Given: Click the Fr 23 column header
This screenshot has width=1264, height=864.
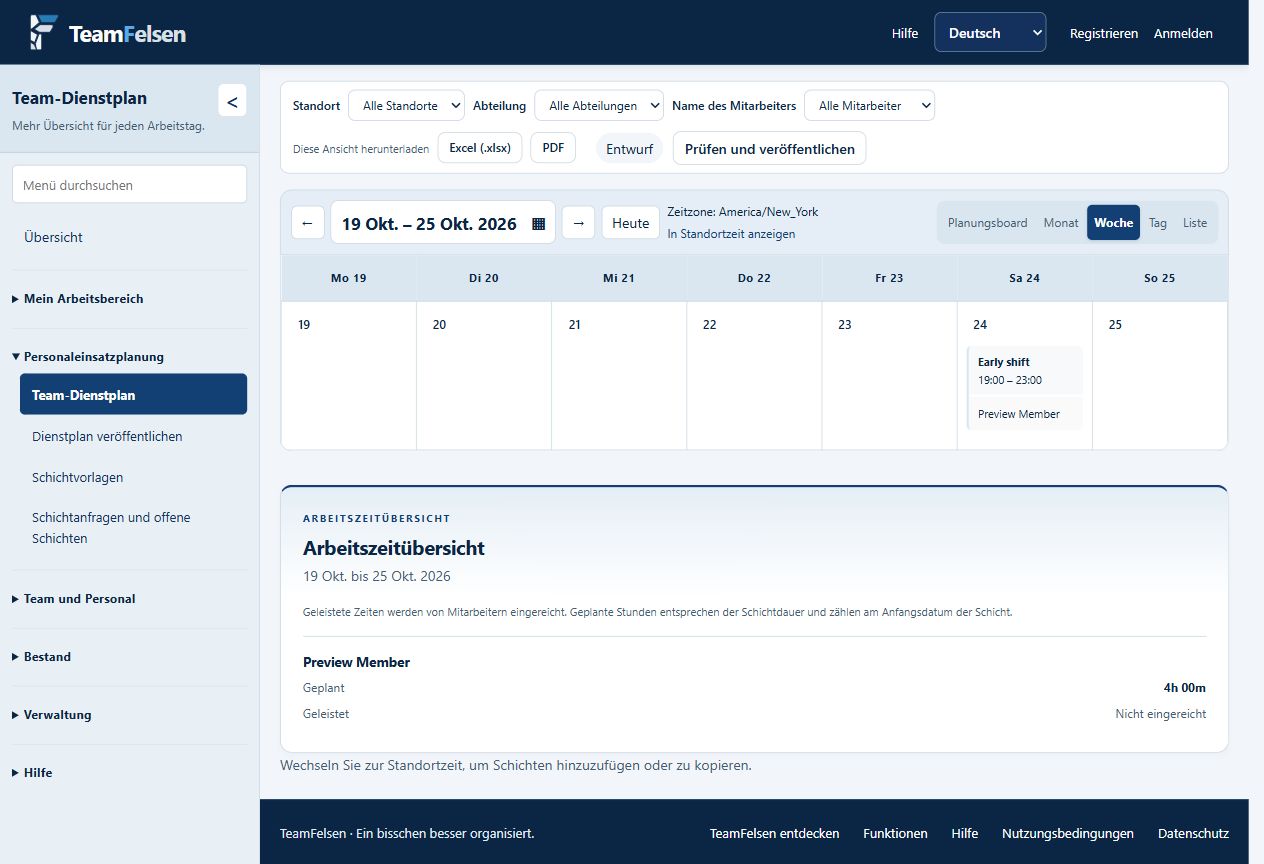Looking at the screenshot, I should click(x=889, y=278).
